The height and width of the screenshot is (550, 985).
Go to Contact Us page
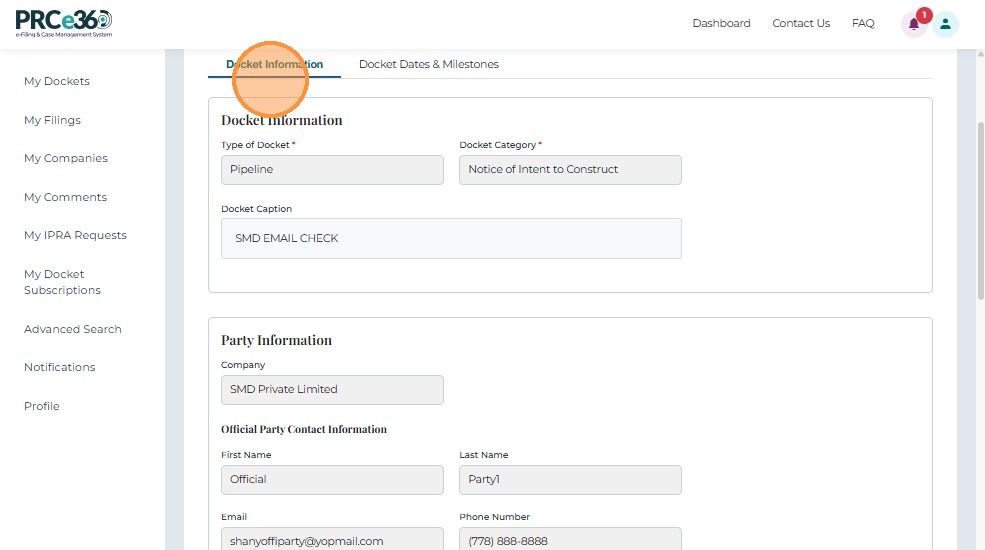pyautogui.click(x=801, y=23)
